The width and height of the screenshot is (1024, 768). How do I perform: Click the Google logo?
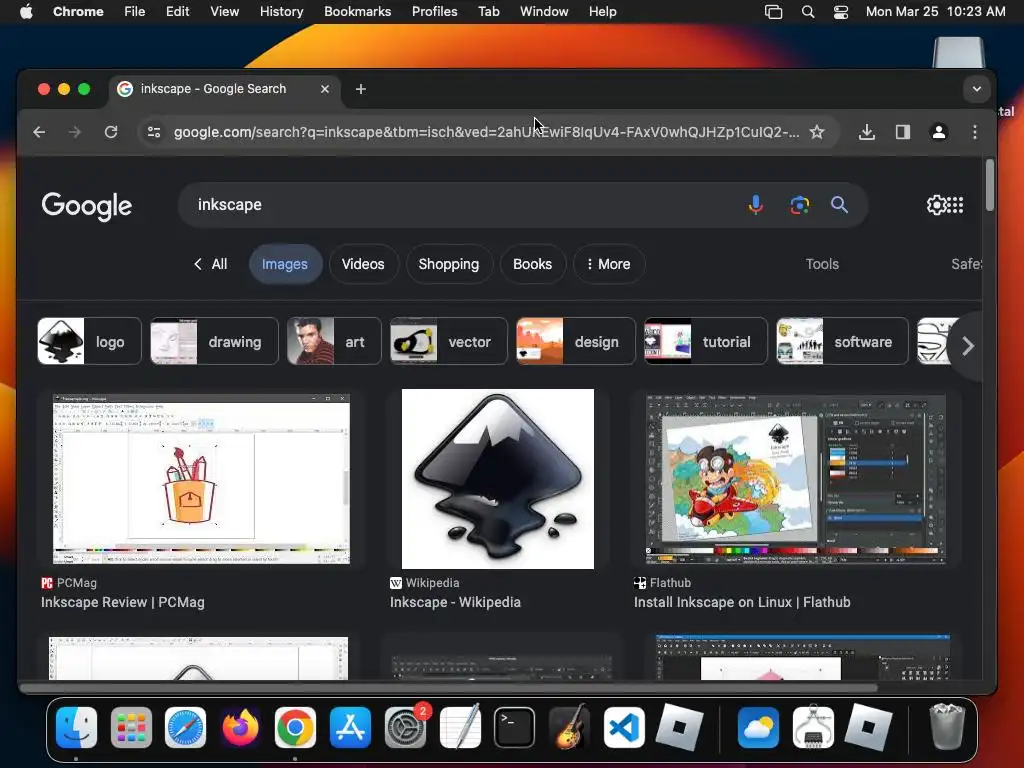pyautogui.click(x=86, y=206)
